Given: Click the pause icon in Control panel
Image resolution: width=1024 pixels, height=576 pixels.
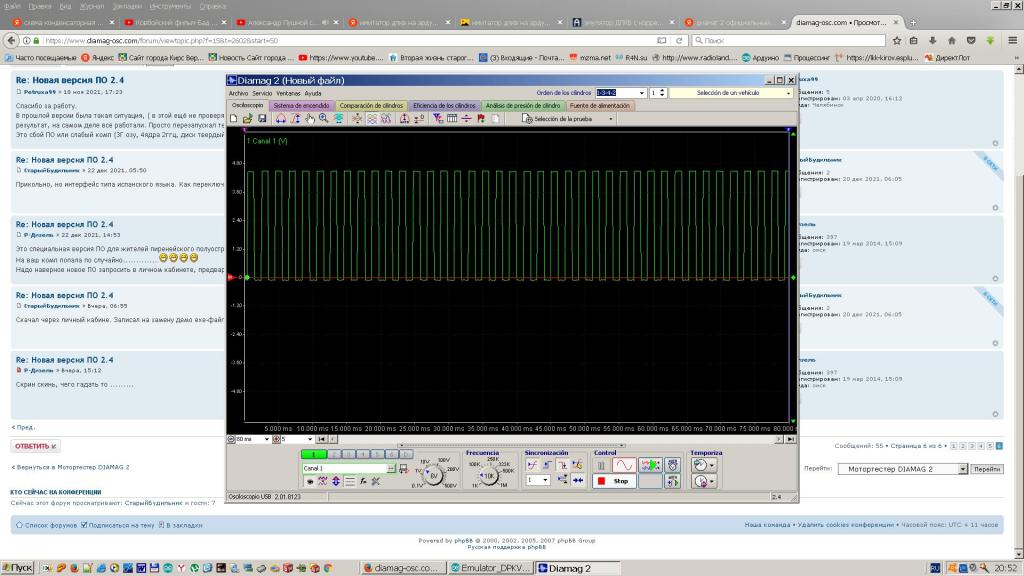Looking at the screenshot, I should pos(601,465).
